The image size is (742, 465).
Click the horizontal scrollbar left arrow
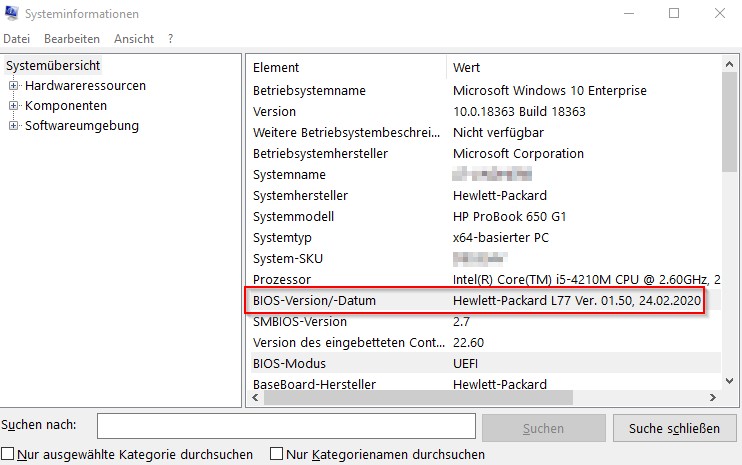[x=256, y=397]
